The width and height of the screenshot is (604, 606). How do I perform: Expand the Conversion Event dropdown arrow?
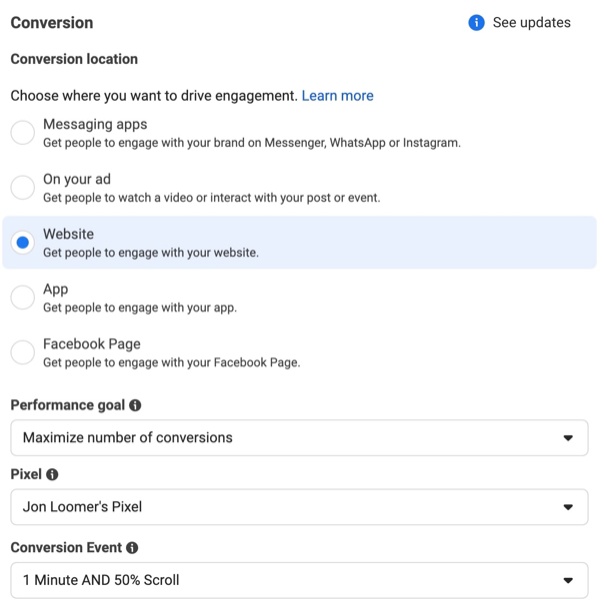click(x=568, y=580)
